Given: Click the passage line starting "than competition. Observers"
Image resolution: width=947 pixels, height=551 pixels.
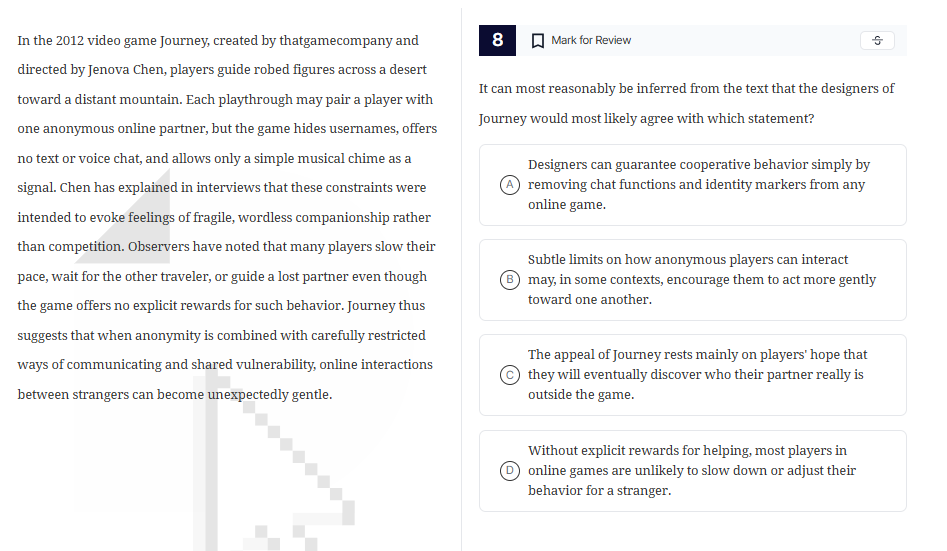Looking at the screenshot, I should (226, 246).
